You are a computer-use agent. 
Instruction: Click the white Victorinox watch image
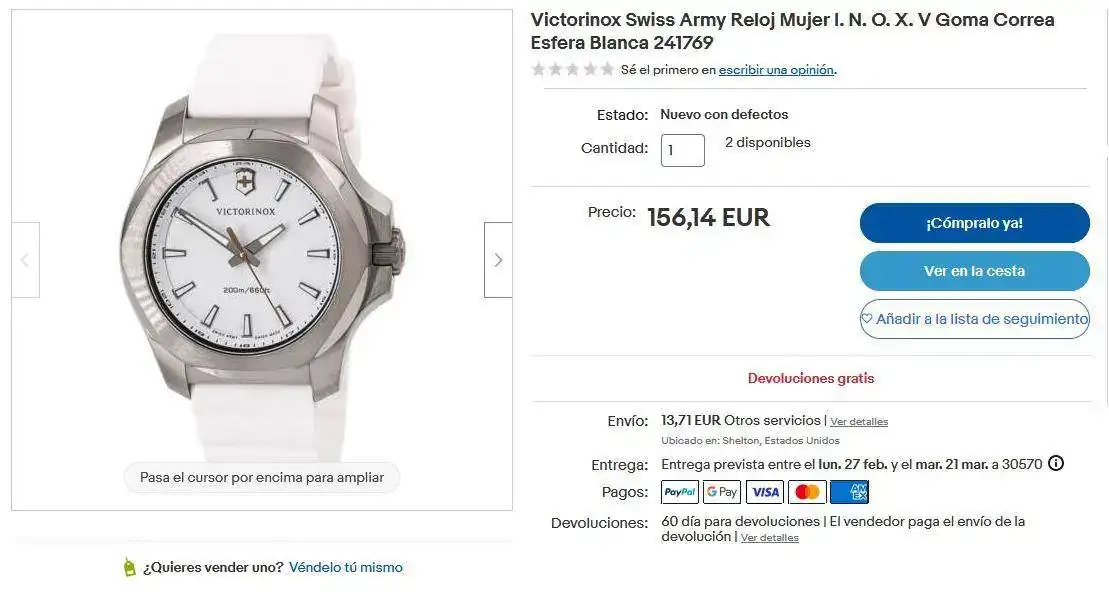(262, 249)
